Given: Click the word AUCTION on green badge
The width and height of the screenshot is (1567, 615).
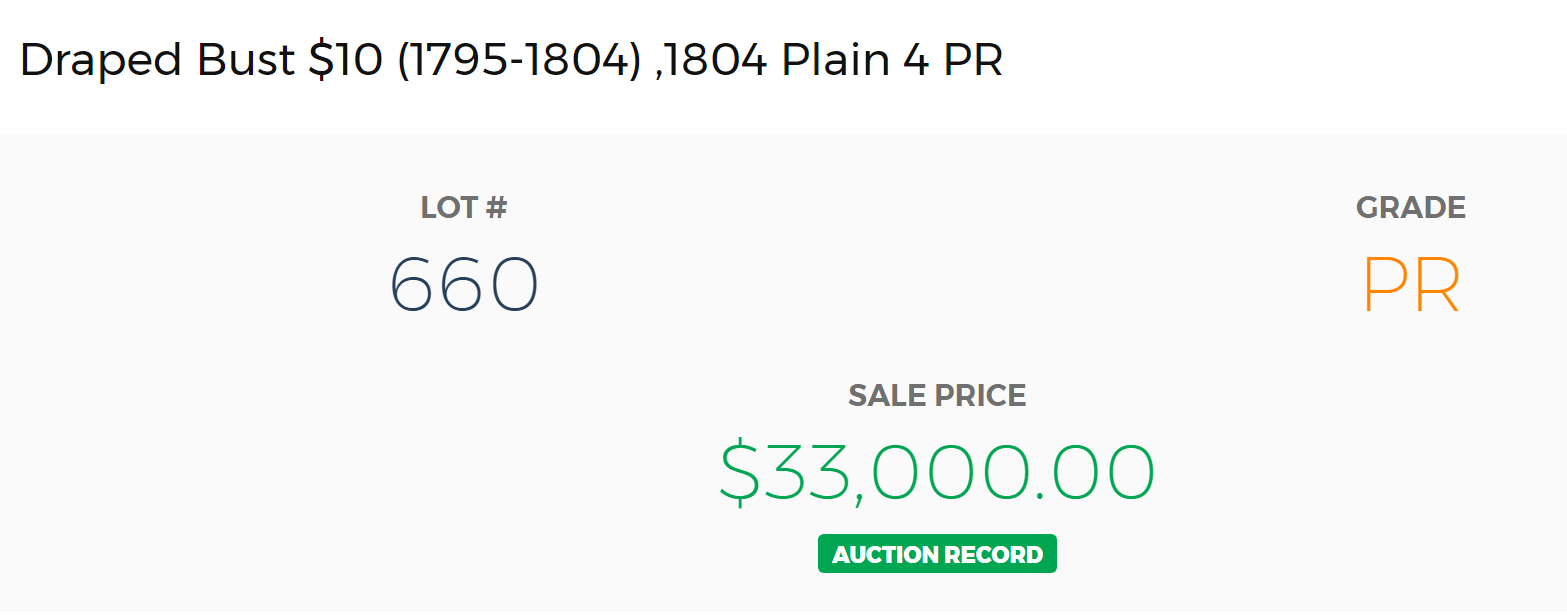Looking at the screenshot, I should point(886,554).
